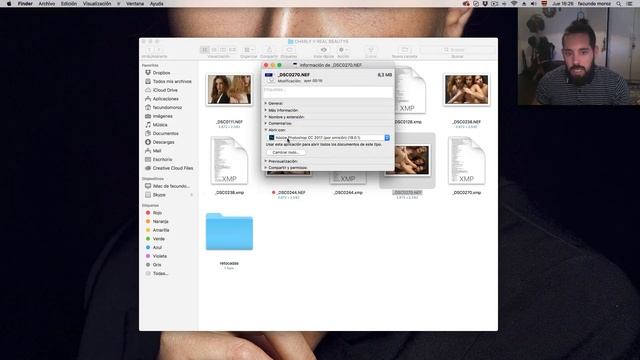Select the _DSC0244.xmp file label

(348, 193)
